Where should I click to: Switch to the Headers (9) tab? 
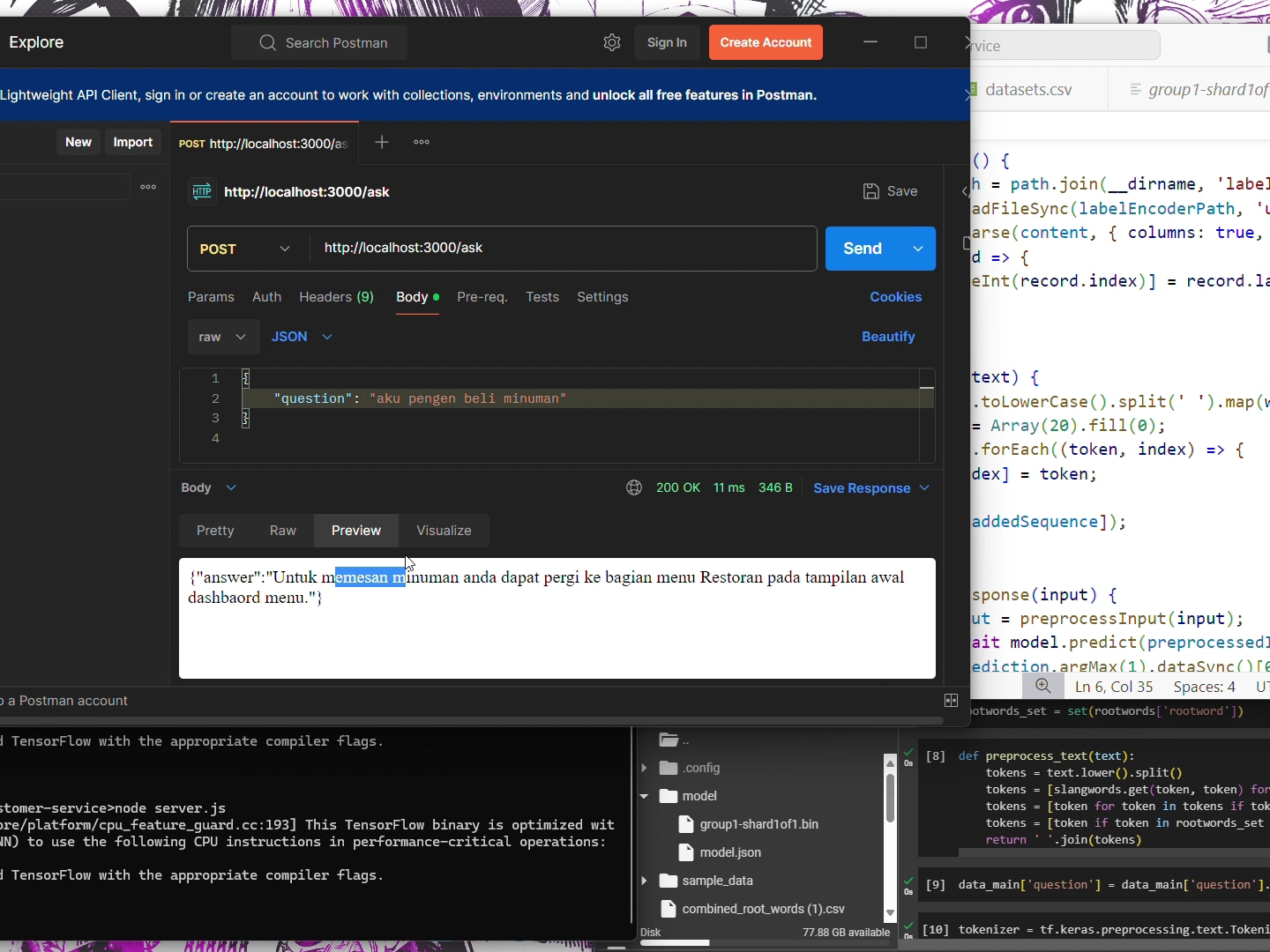click(x=336, y=297)
